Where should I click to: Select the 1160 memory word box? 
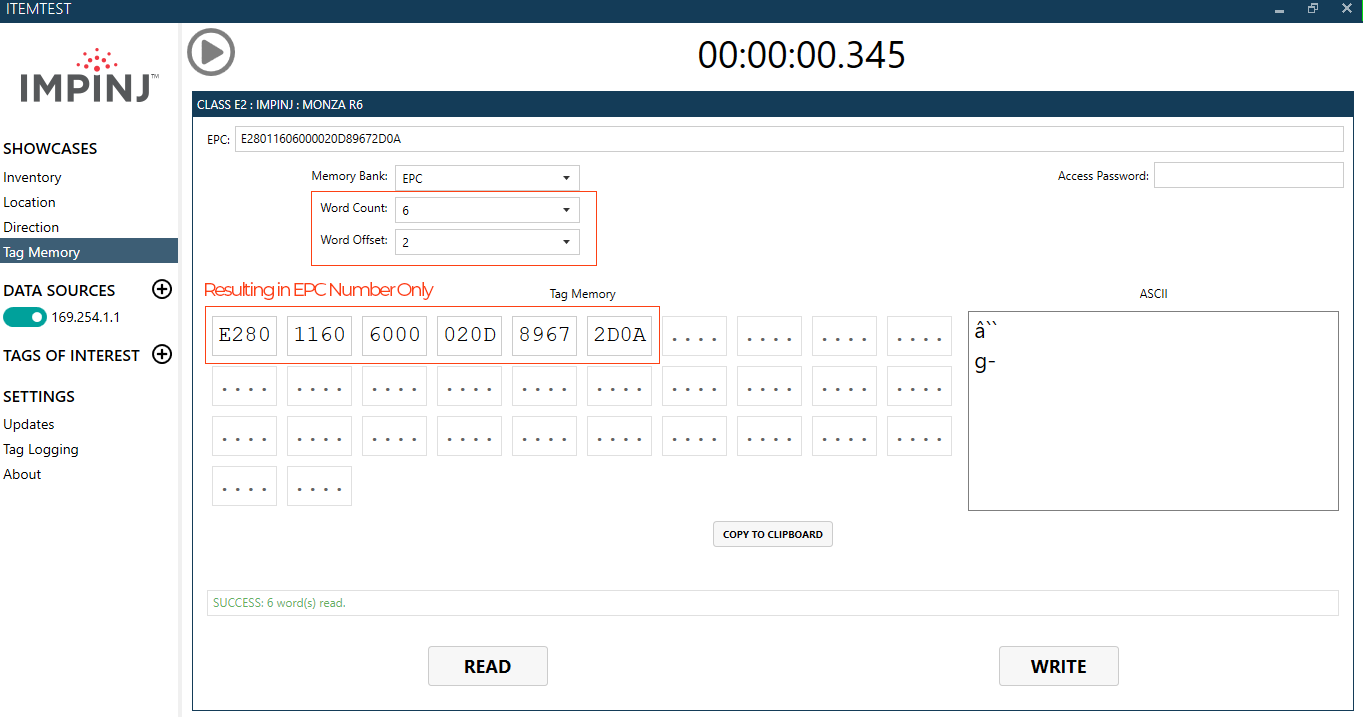pyautogui.click(x=320, y=335)
